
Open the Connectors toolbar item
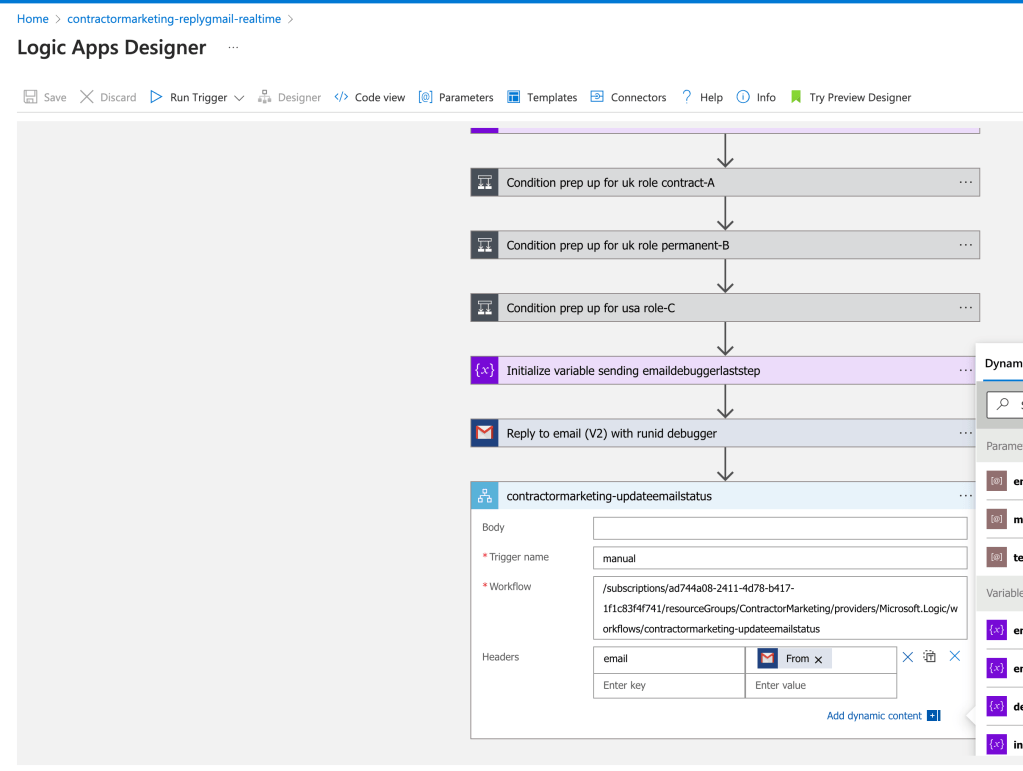tap(628, 97)
